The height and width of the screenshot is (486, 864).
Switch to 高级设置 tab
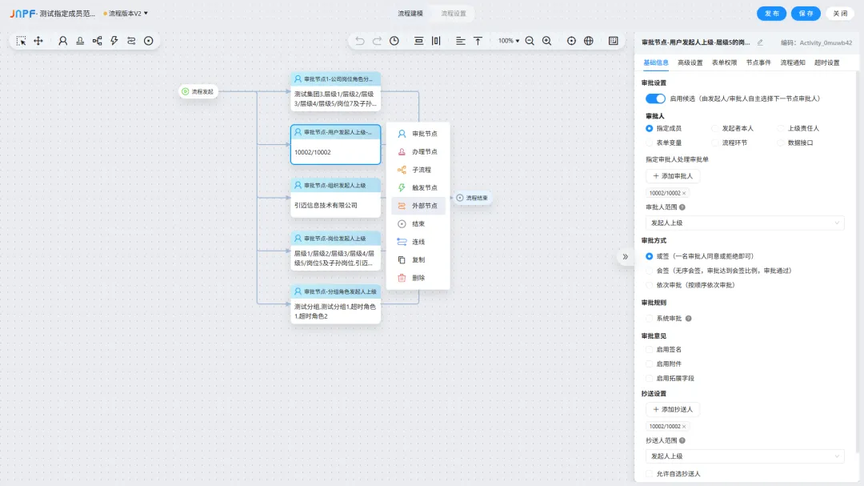coord(690,63)
